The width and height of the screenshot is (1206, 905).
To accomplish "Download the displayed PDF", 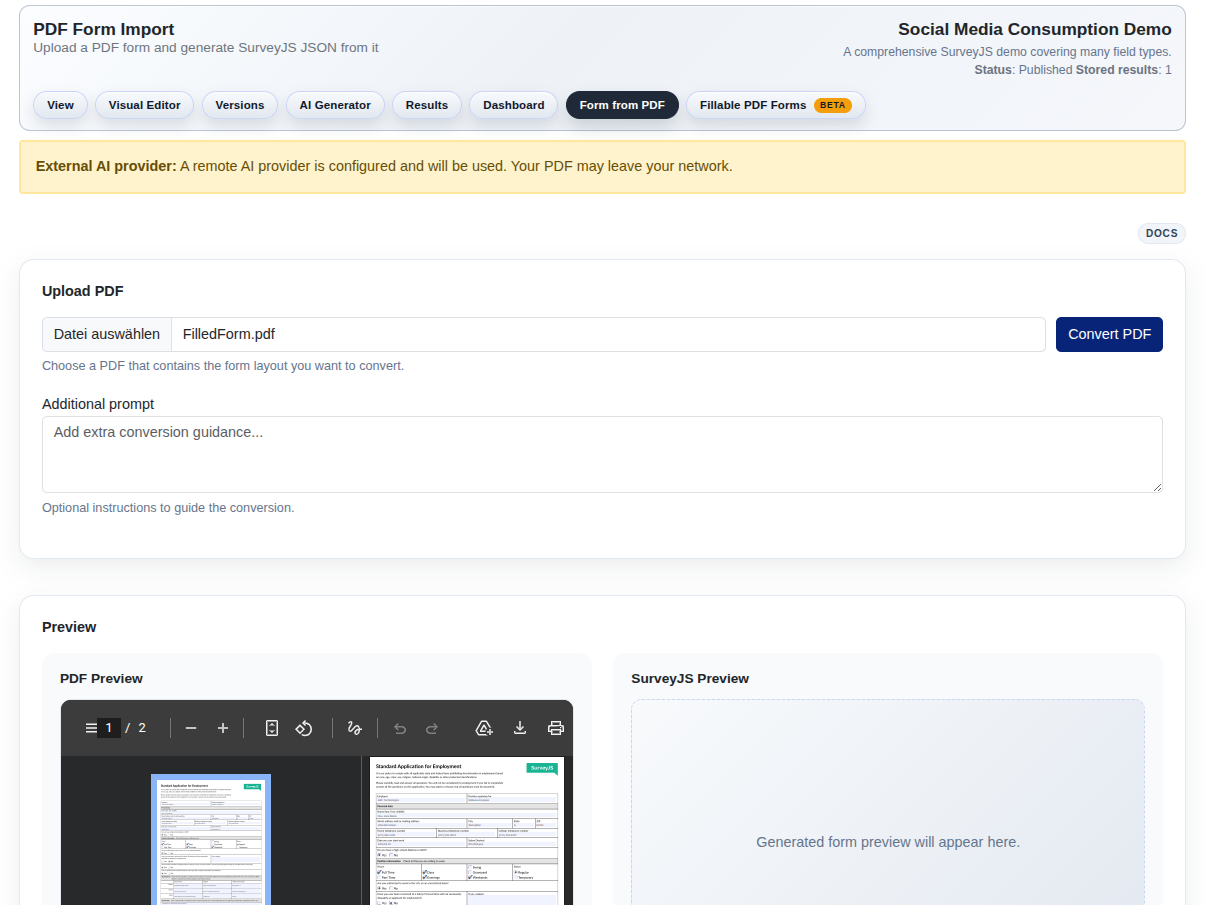I will (x=520, y=728).
